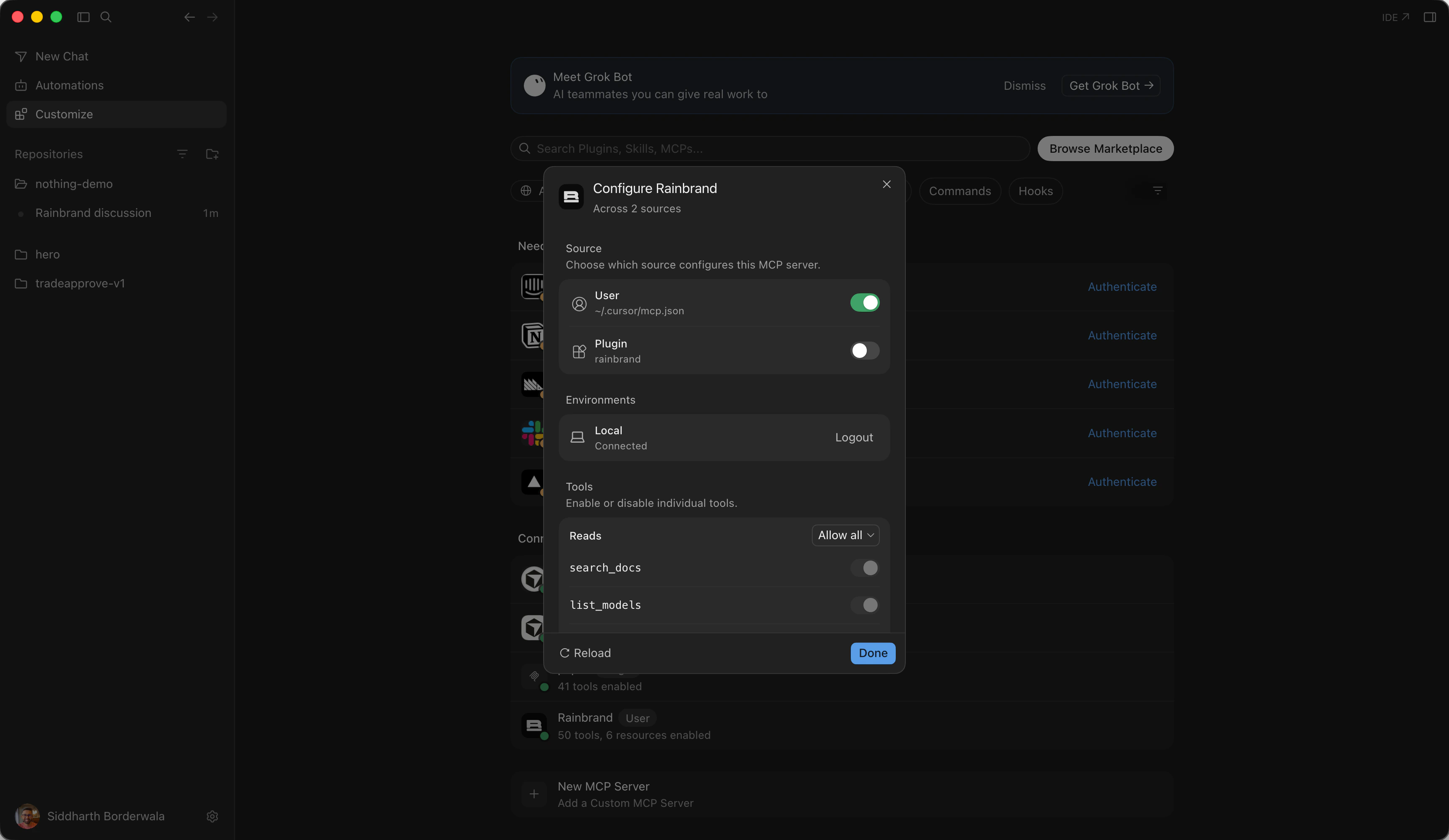Add a repository folder icon
This screenshot has width=1449, height=840.
click(x=212, y=154)
